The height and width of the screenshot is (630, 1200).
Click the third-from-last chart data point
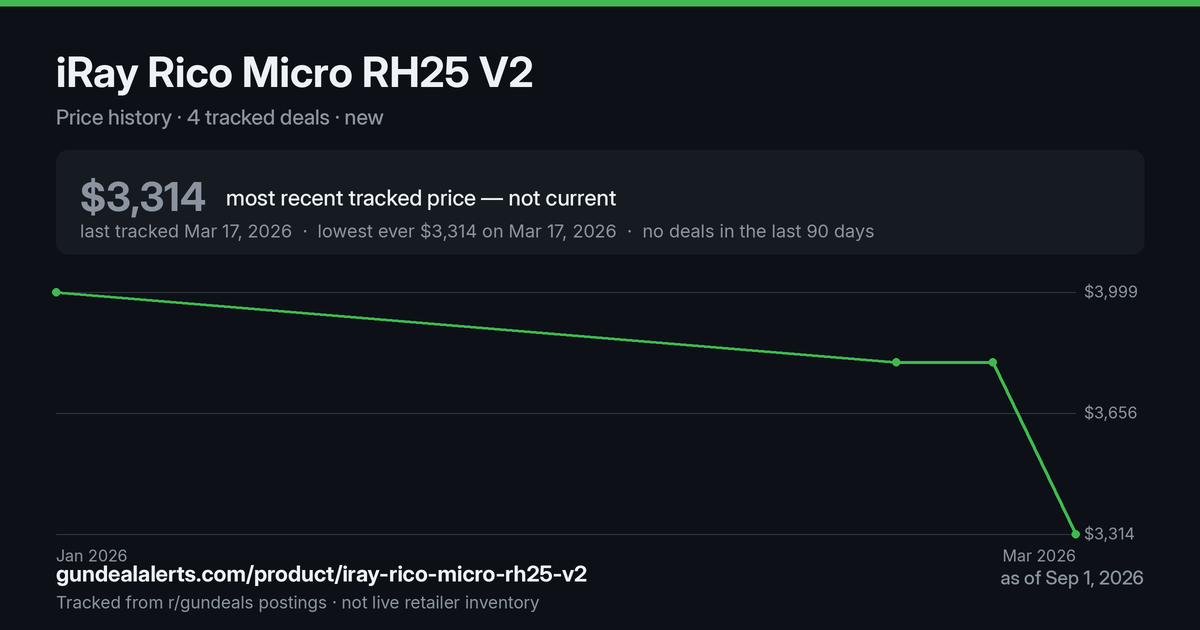coord(896,362)
